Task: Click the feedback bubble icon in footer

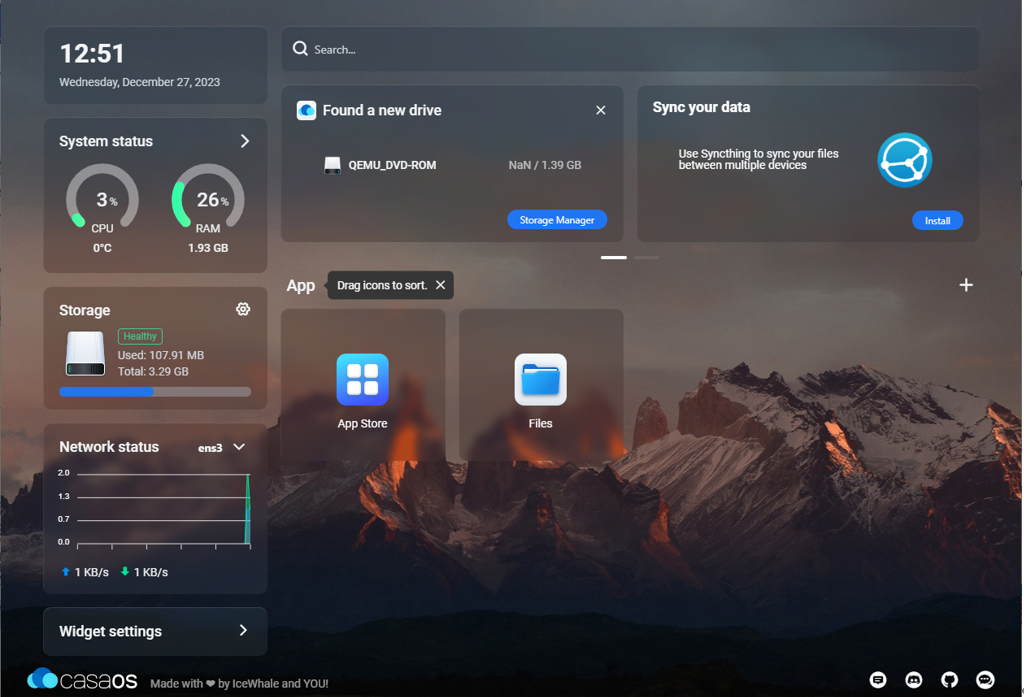Action: coord(877,680)
